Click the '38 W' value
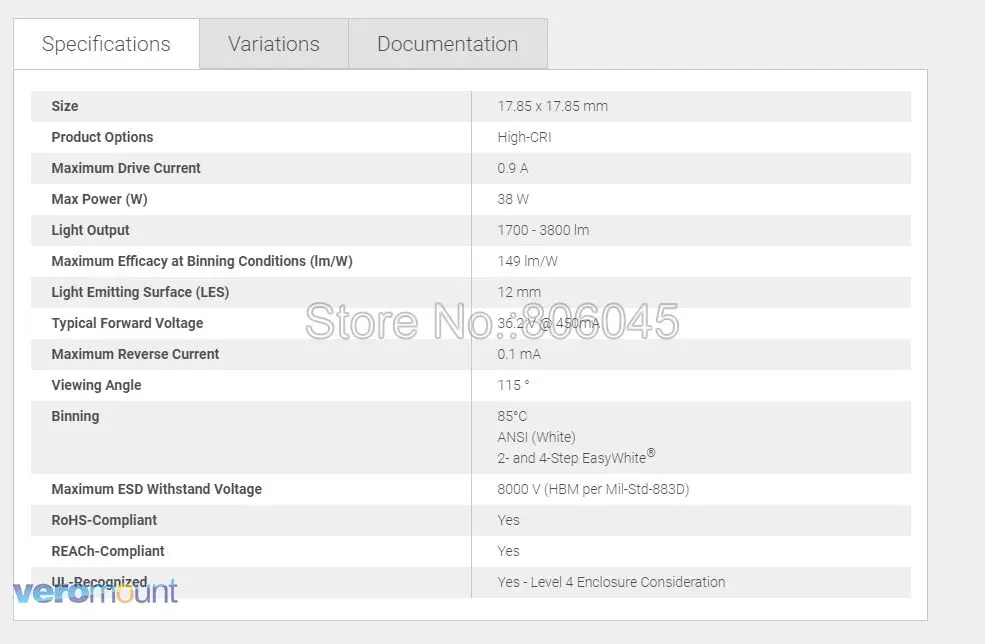985x644 pixels. tap(513, 199)
